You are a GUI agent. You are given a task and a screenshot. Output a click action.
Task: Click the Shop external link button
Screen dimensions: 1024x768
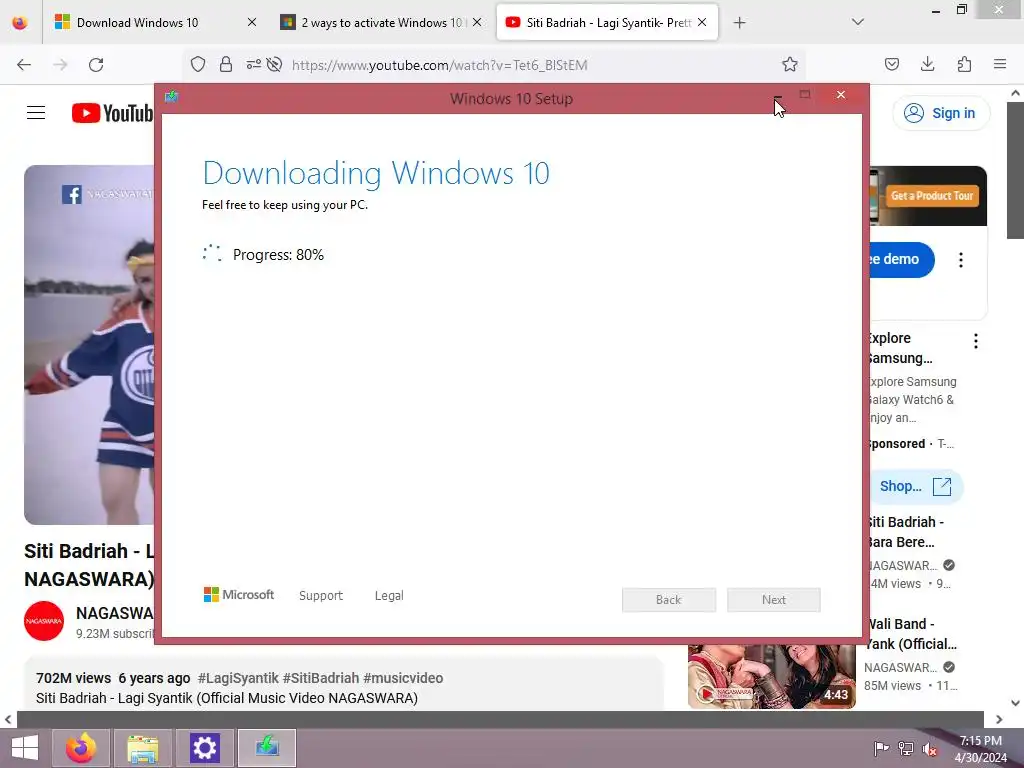915,487
